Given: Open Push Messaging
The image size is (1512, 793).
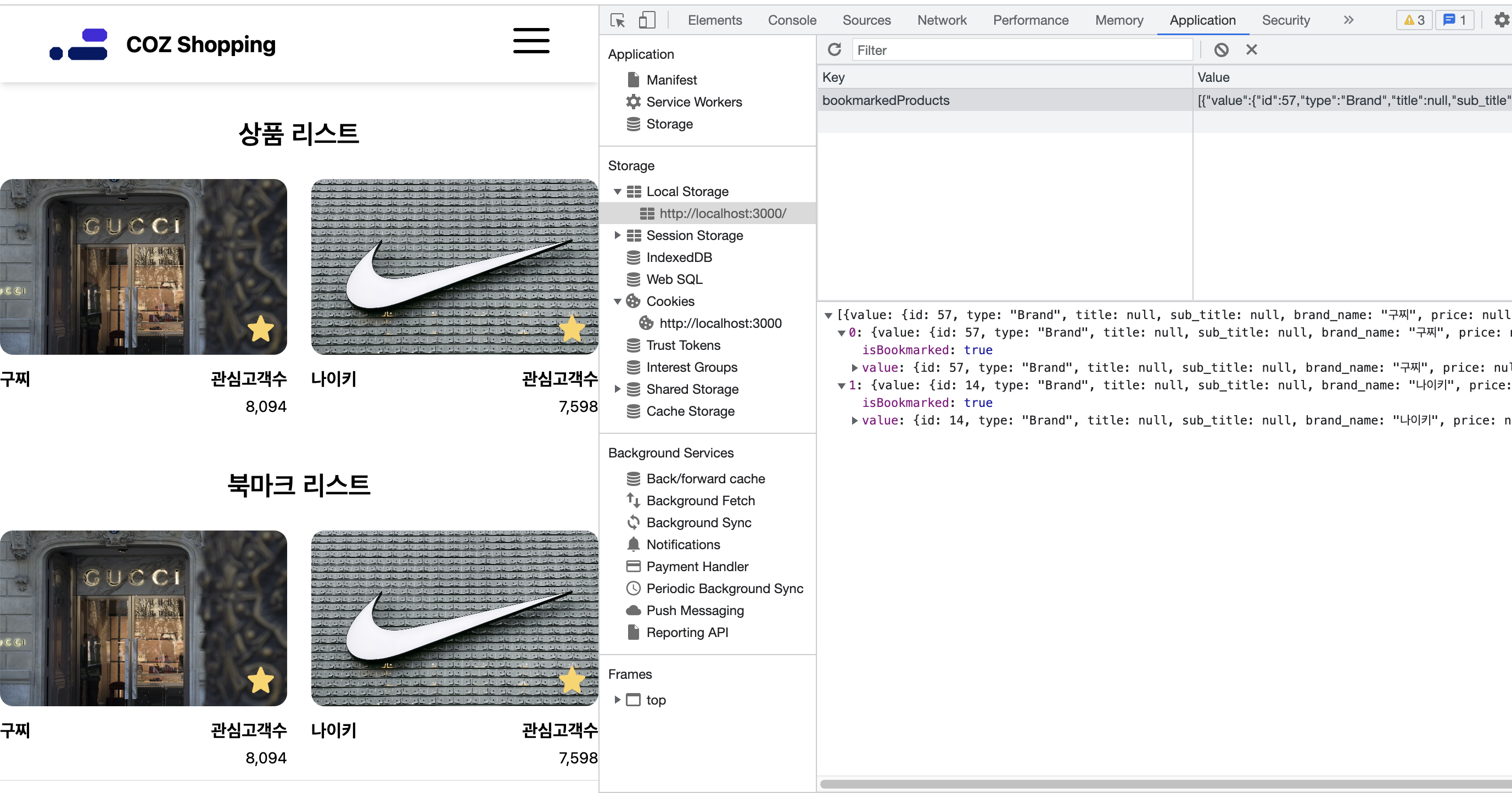Looking at the screenshot, I should [x=695, y=611].
